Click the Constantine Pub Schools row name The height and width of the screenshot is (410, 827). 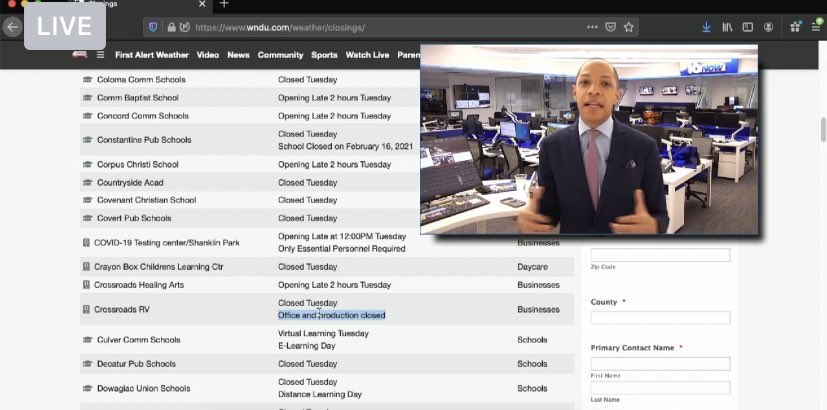click(144, 140)
